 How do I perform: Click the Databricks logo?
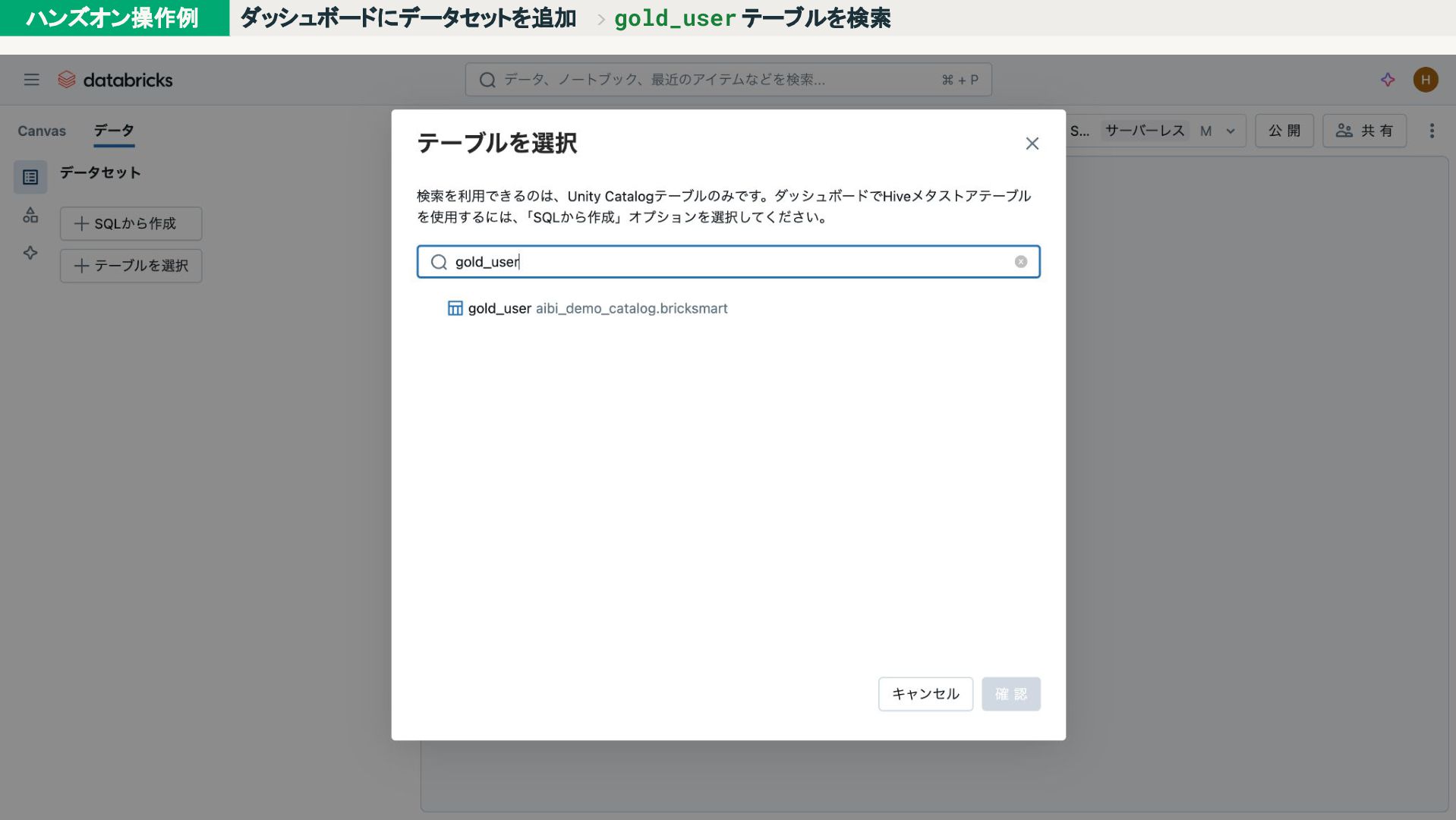tap(115, 80)
